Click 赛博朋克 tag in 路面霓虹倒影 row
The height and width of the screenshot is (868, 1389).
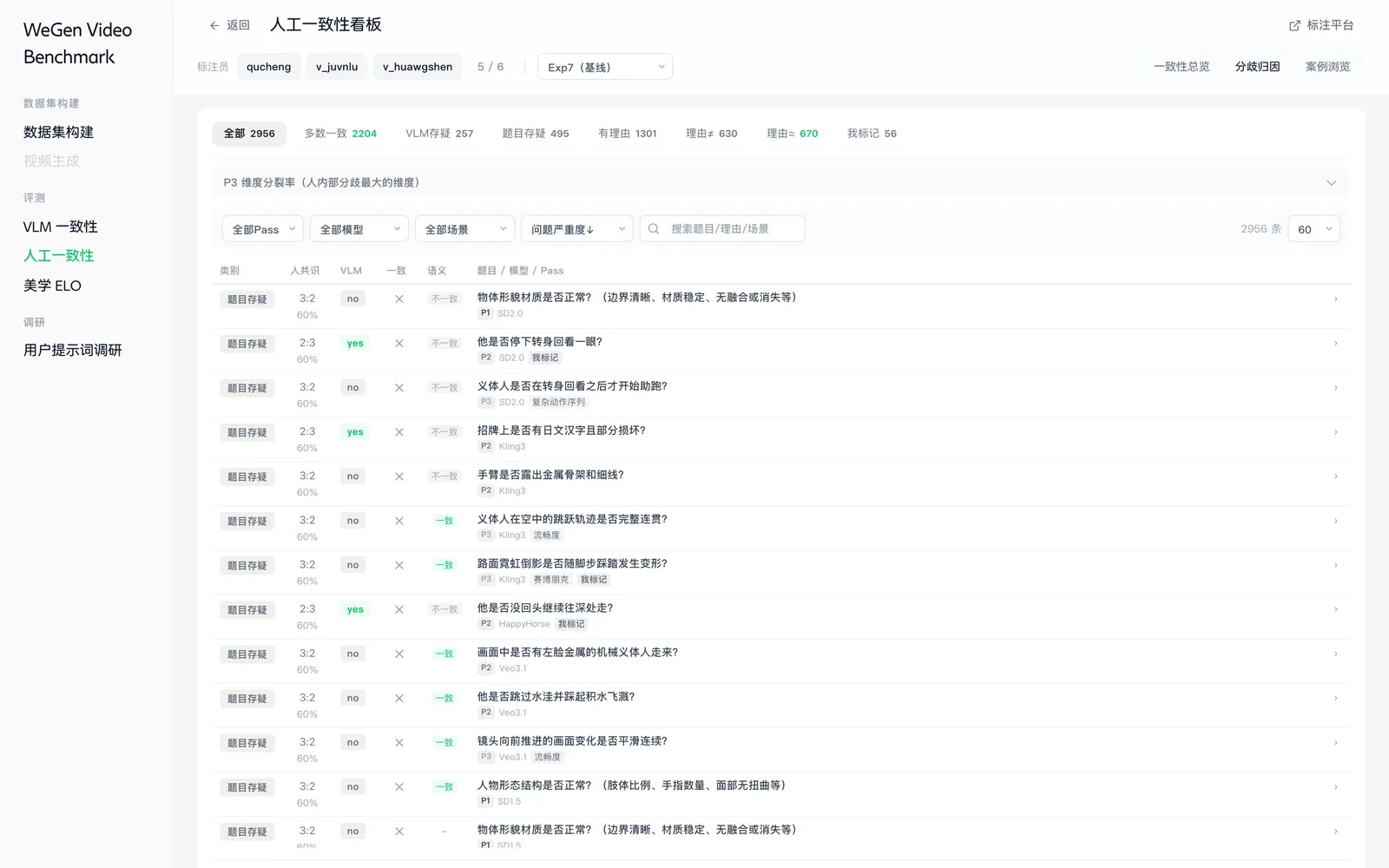[x=550, y=580]
